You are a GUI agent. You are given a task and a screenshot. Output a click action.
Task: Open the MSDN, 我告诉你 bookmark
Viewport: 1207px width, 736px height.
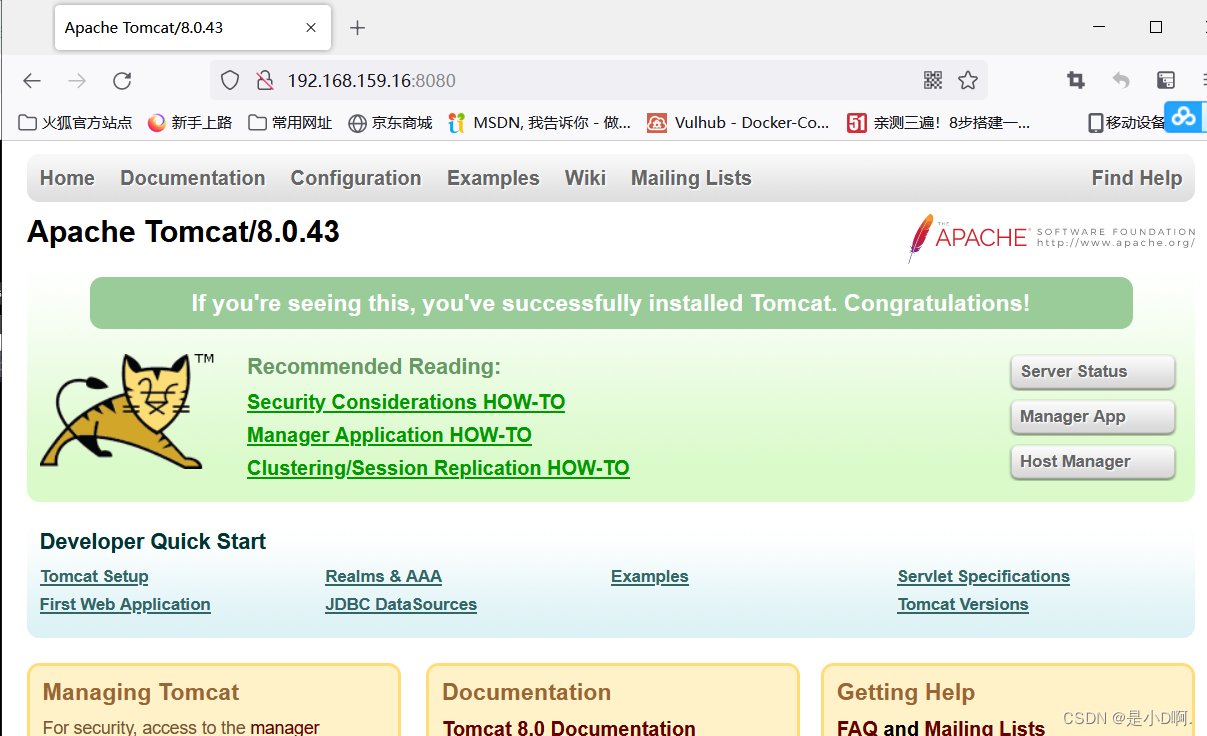[540, 123]
